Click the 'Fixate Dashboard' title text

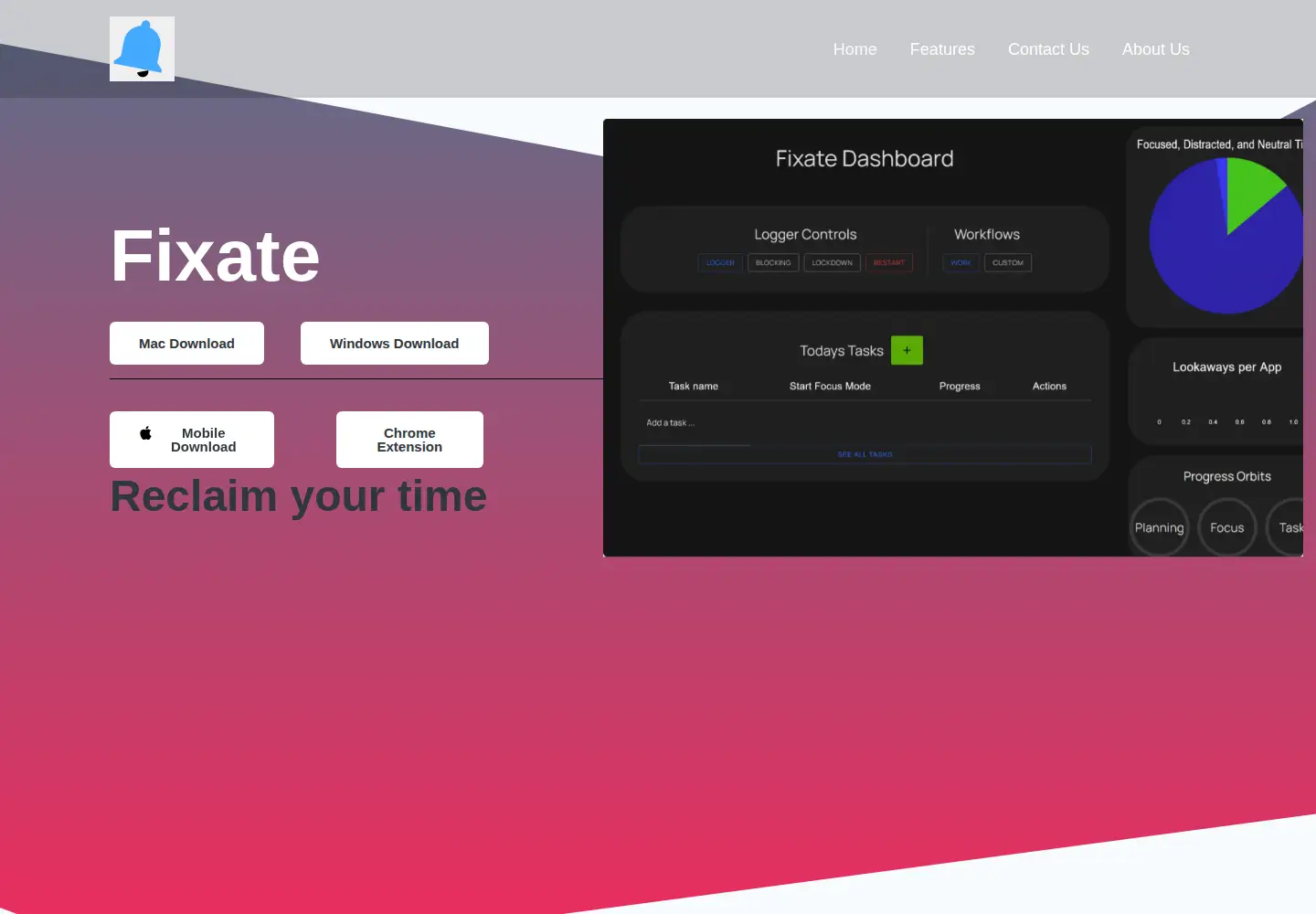click(x=865, y=159)
